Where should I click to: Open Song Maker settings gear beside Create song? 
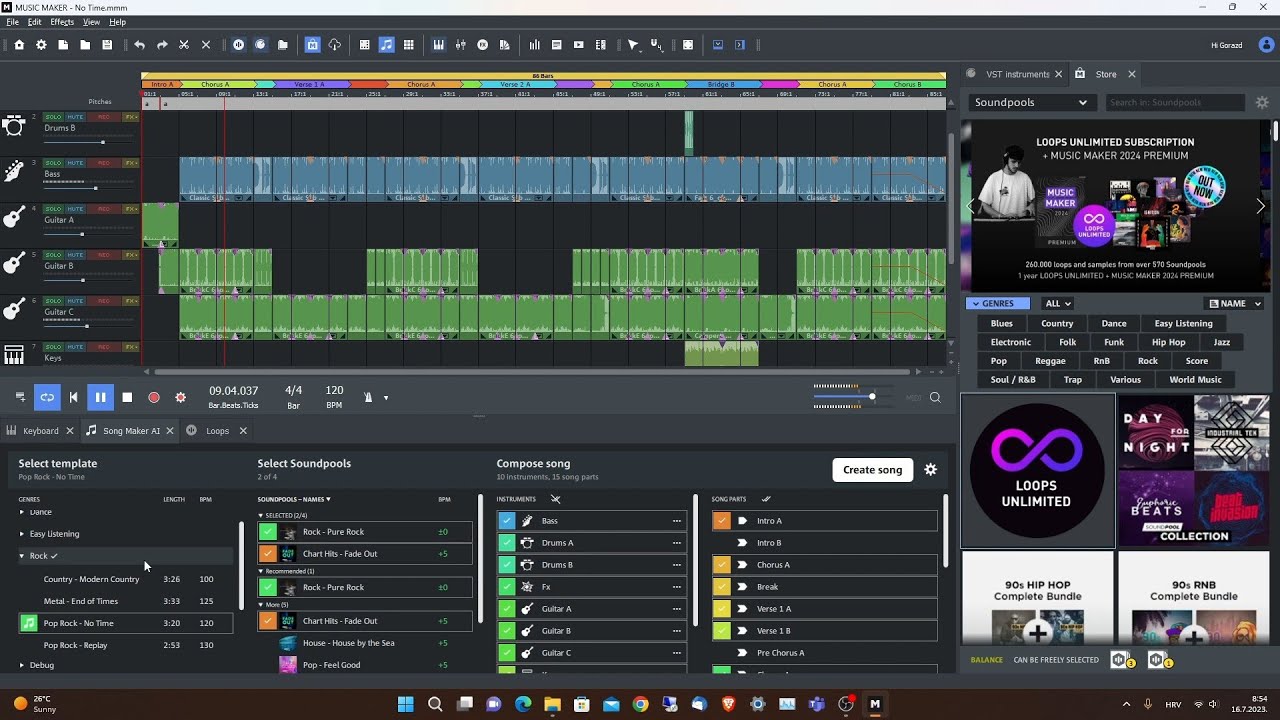pos(930,470)
